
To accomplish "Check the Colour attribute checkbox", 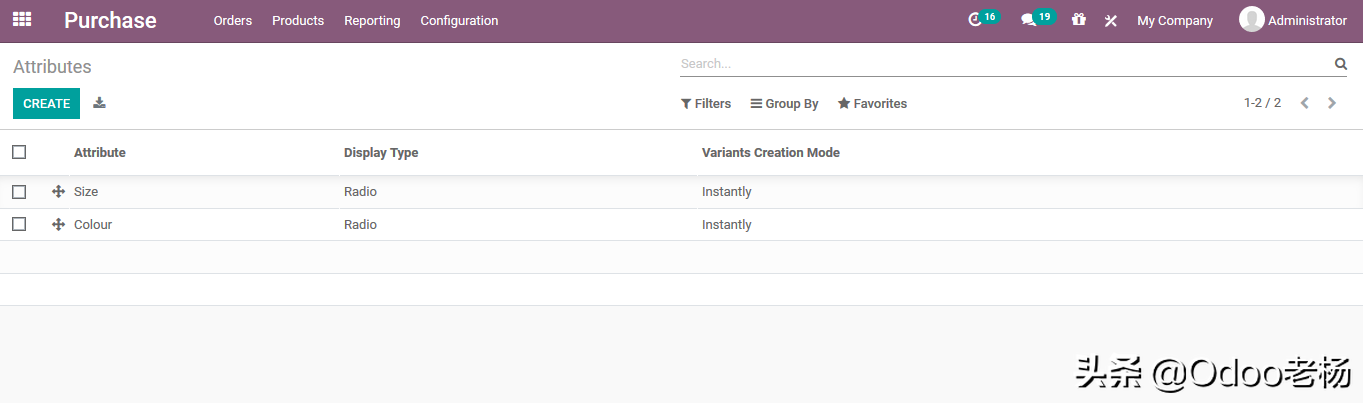I will (19, 225).
